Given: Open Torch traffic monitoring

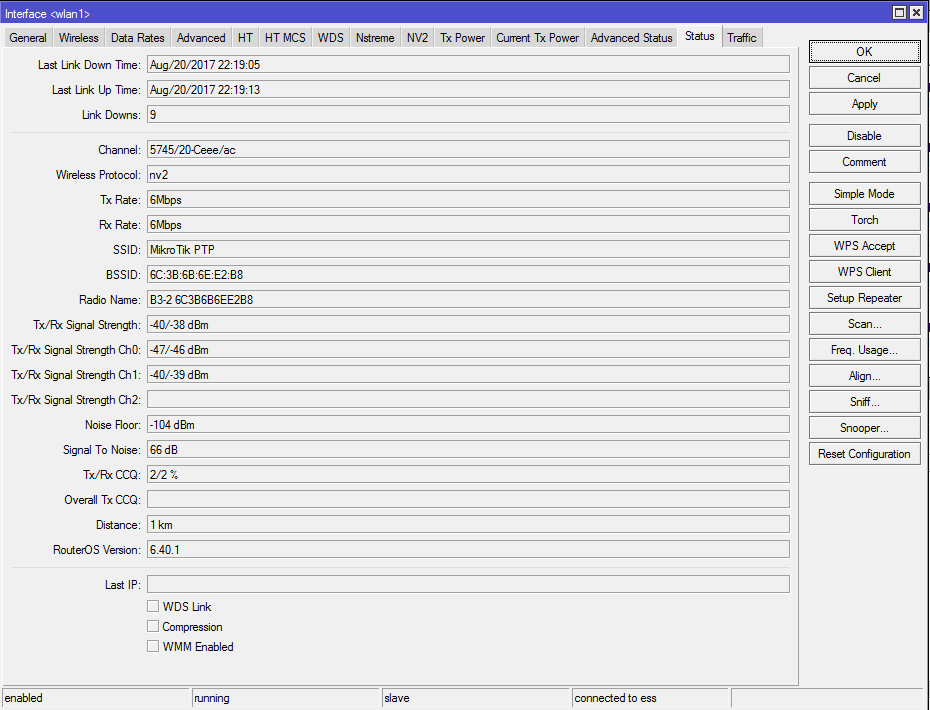Looking at the screenshot, I should 864,219.
